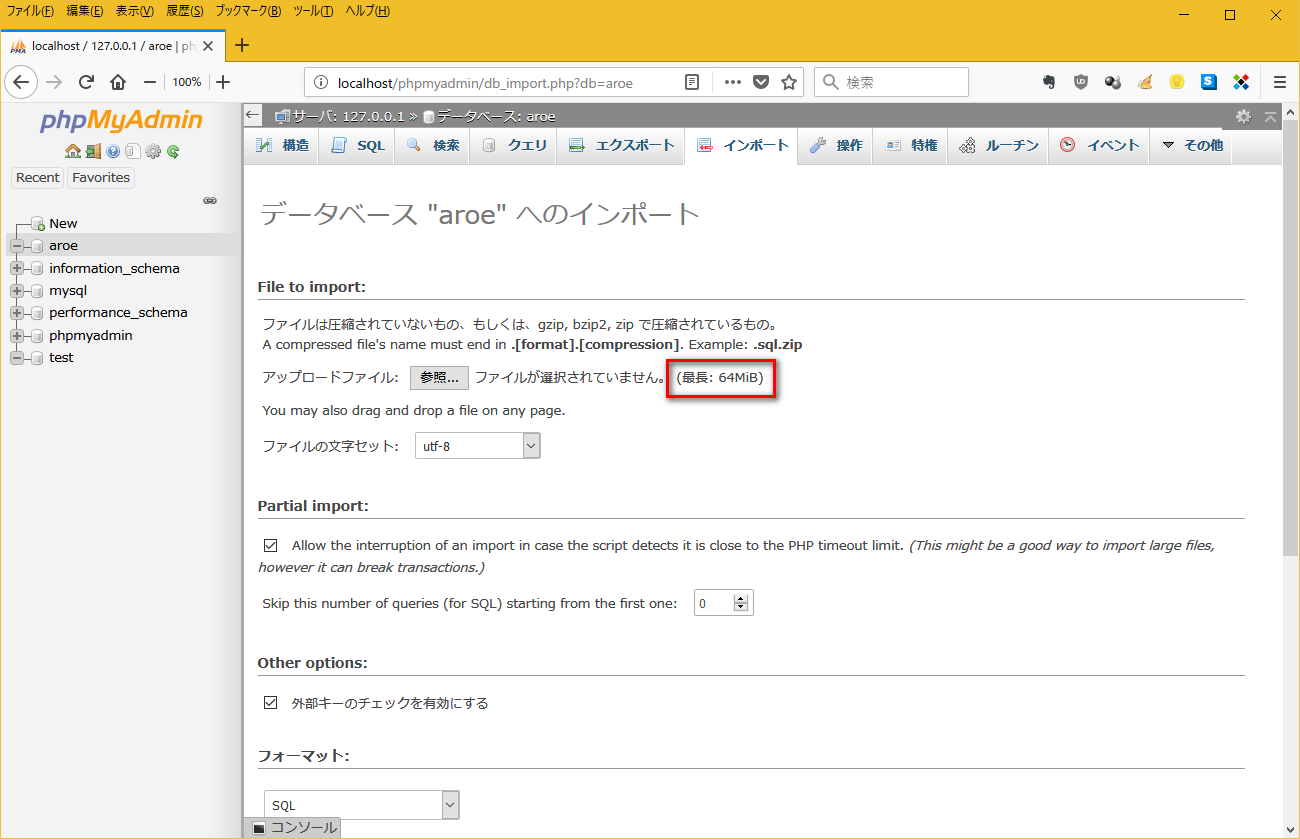The image size is (1300, 839).
Task: Click the page settings gear icon
Action: point(1243,116)
